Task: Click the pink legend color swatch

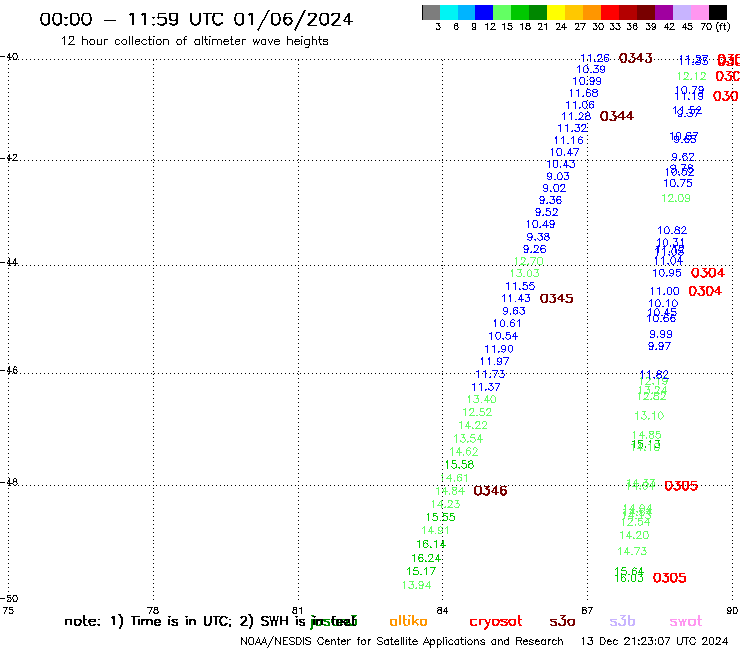Action: [x=700, y=12]
